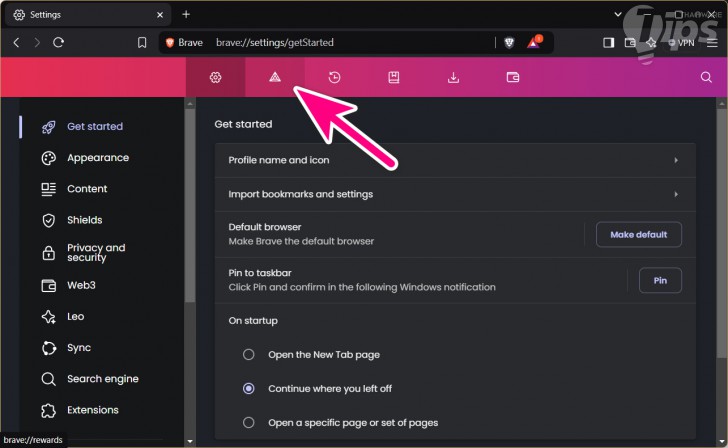Open Sync settings section
This screenshot has width=728, height=448.
tap(78, 348)
